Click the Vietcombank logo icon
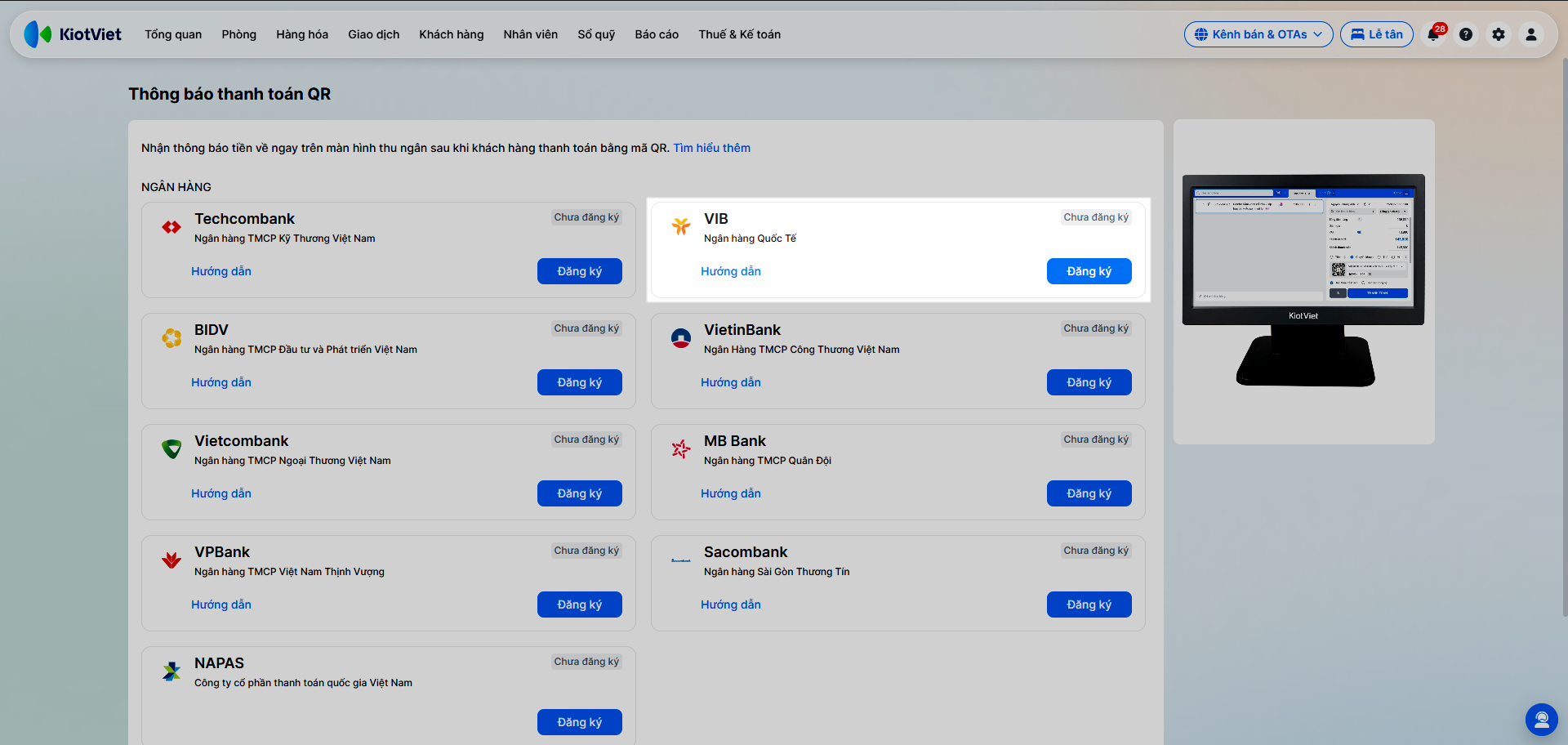The image size is (1568, 745). [x=171, y=449]
